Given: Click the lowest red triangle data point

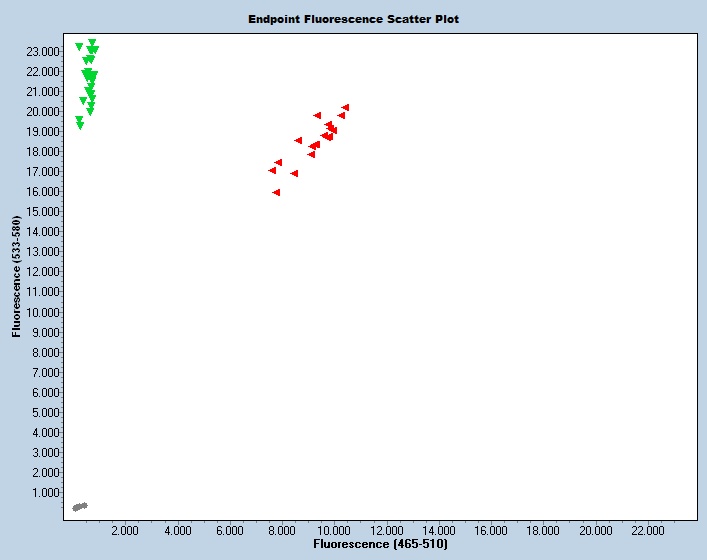Looking at the screenshot, I should 276,192.
